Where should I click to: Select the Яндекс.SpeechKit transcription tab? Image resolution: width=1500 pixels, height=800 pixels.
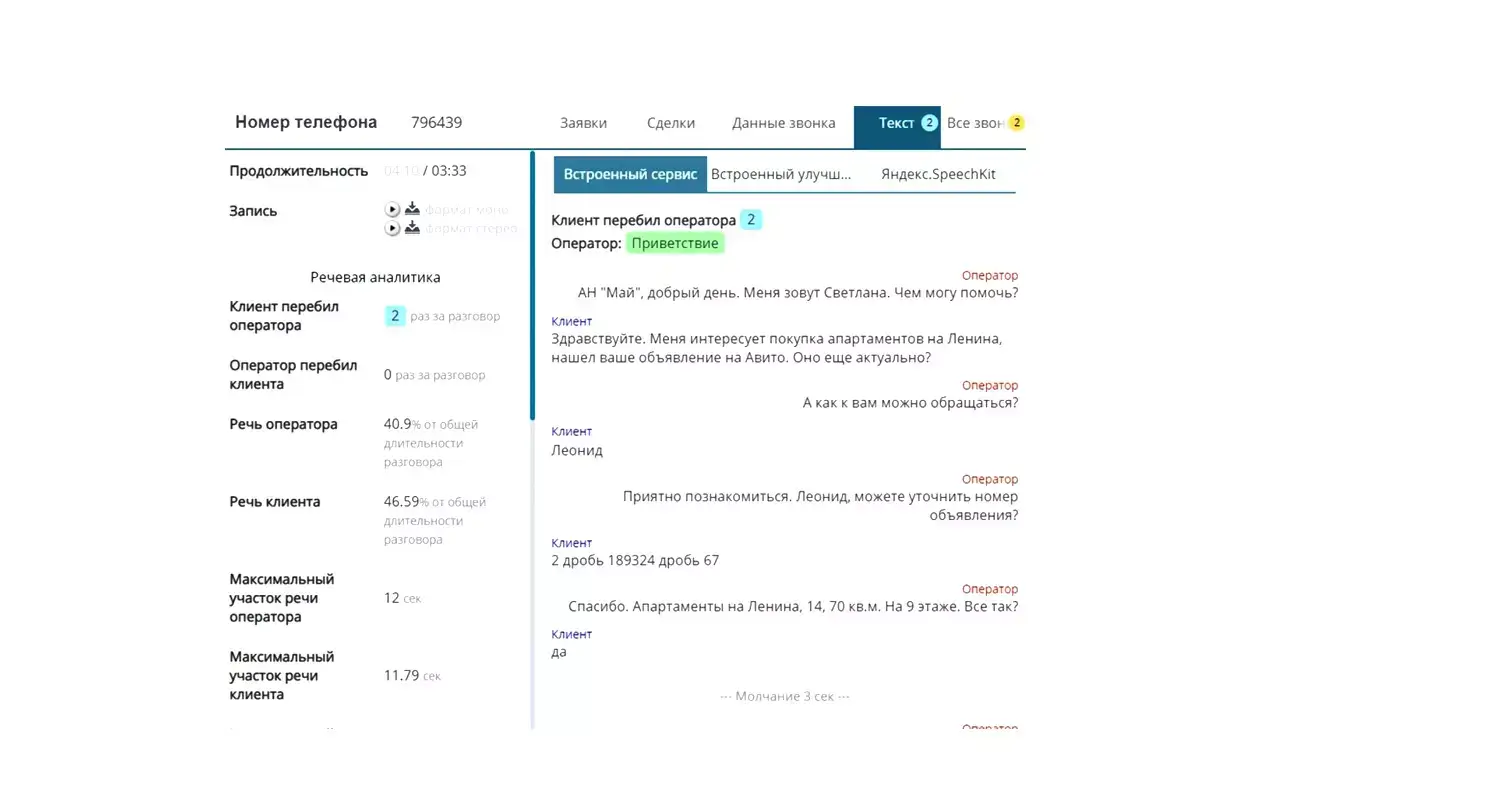(938, 174)
